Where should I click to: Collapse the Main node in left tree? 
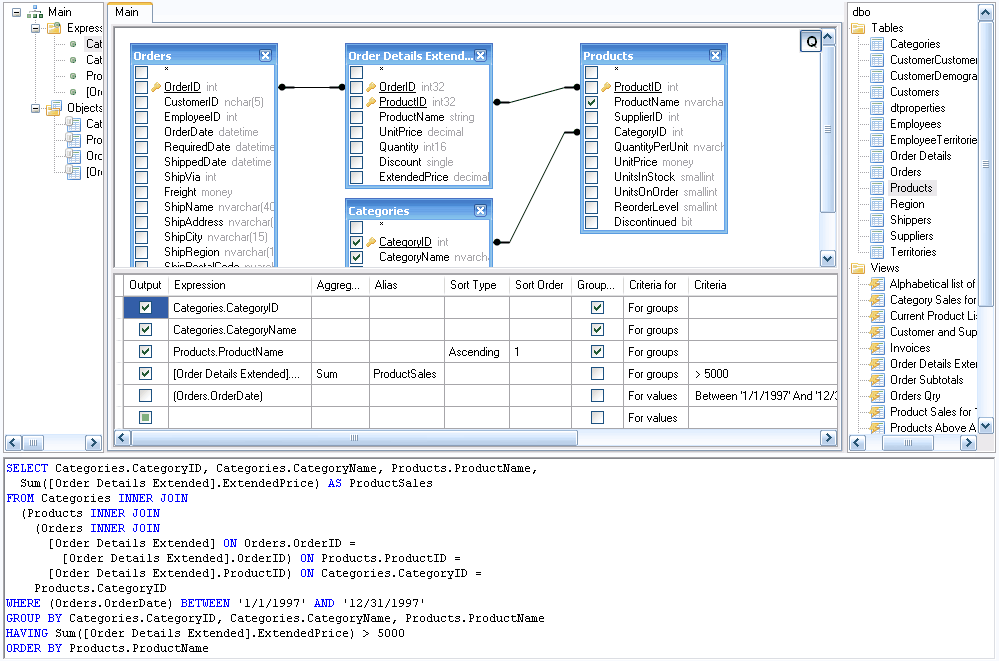coord(17,12)
